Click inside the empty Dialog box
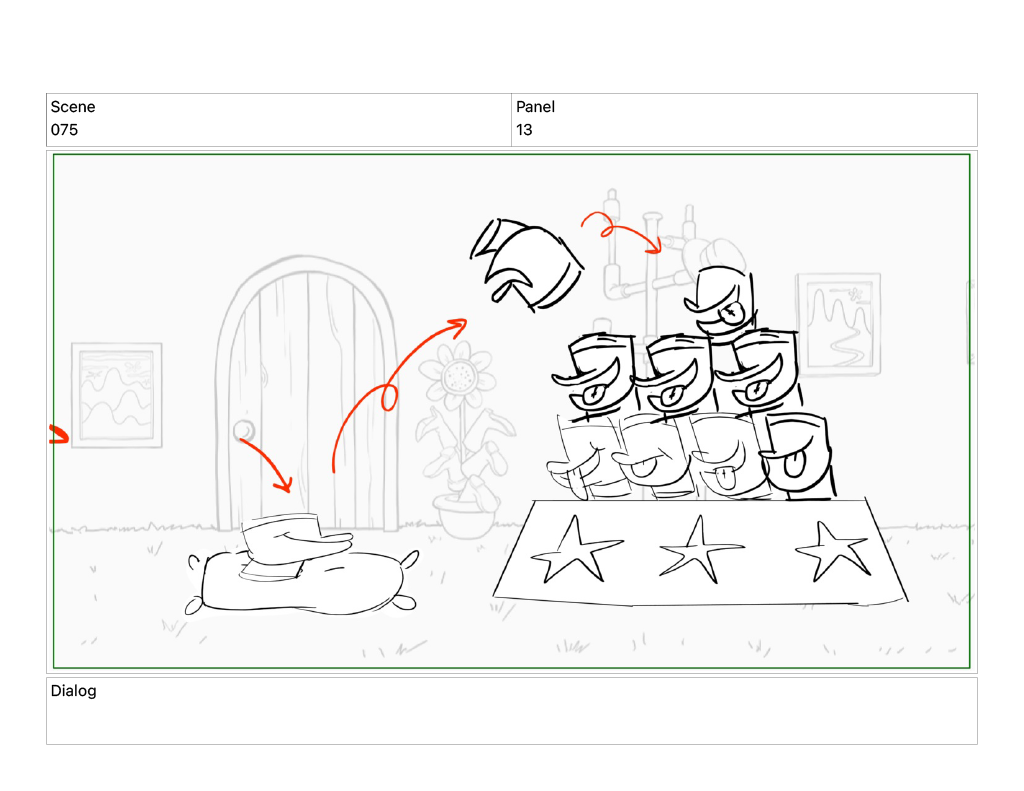This screenshot has width=1024, height=791. pos(511,711)
